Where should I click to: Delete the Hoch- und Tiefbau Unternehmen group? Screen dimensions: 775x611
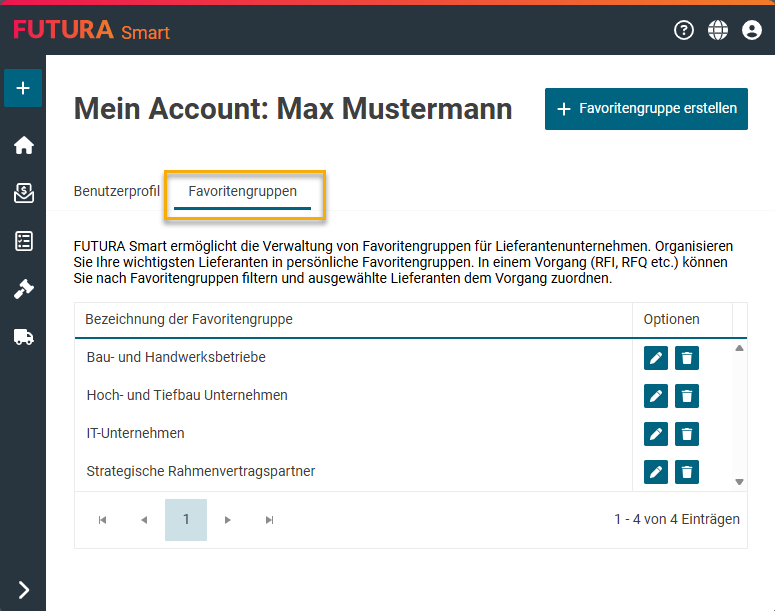tap(687, 396)
